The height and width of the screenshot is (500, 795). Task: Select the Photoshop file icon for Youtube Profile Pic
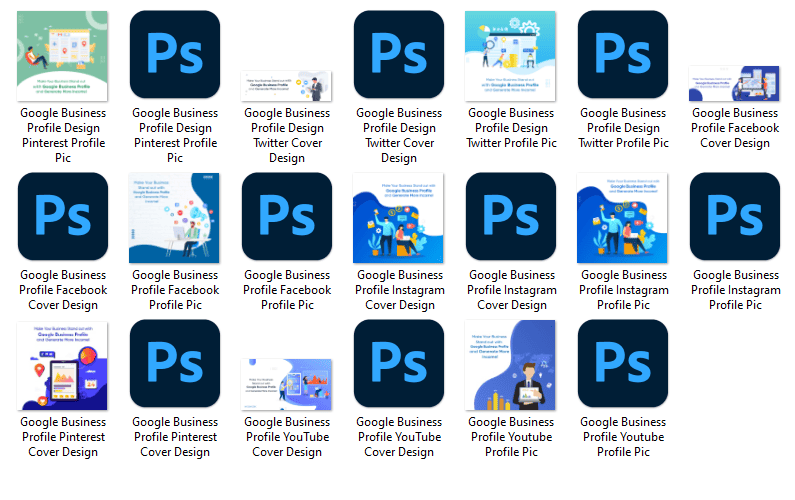coord(623,363)
